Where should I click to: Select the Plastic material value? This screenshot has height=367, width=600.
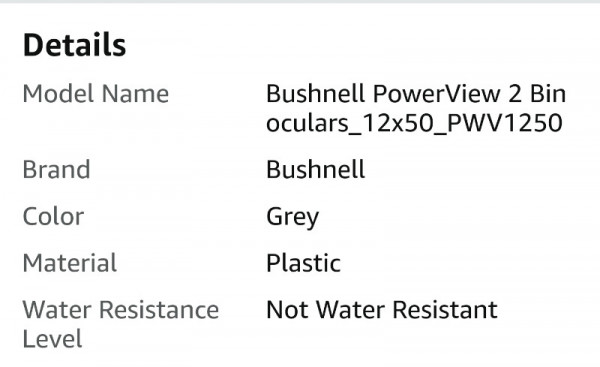(303, 263)
